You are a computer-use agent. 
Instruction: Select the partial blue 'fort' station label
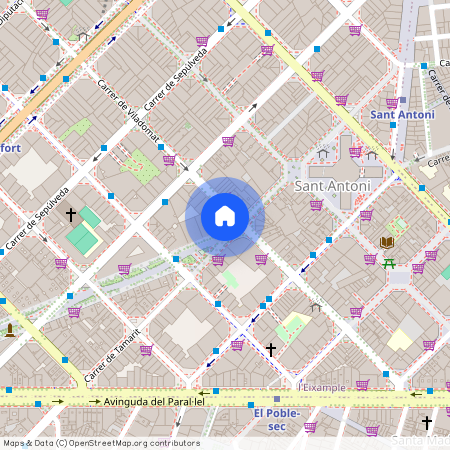pyautogui.click(x=11, y=148)
